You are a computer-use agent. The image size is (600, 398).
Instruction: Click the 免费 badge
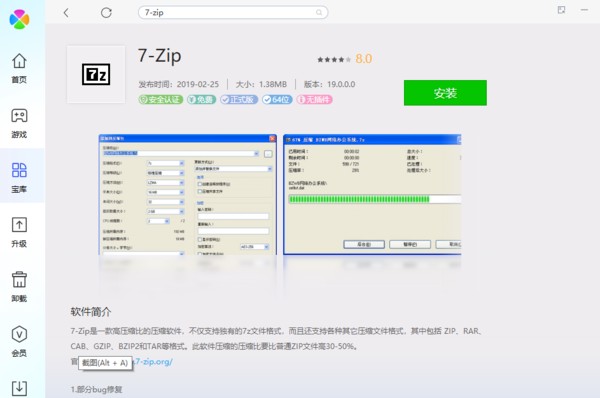click(x=201, y=100)
